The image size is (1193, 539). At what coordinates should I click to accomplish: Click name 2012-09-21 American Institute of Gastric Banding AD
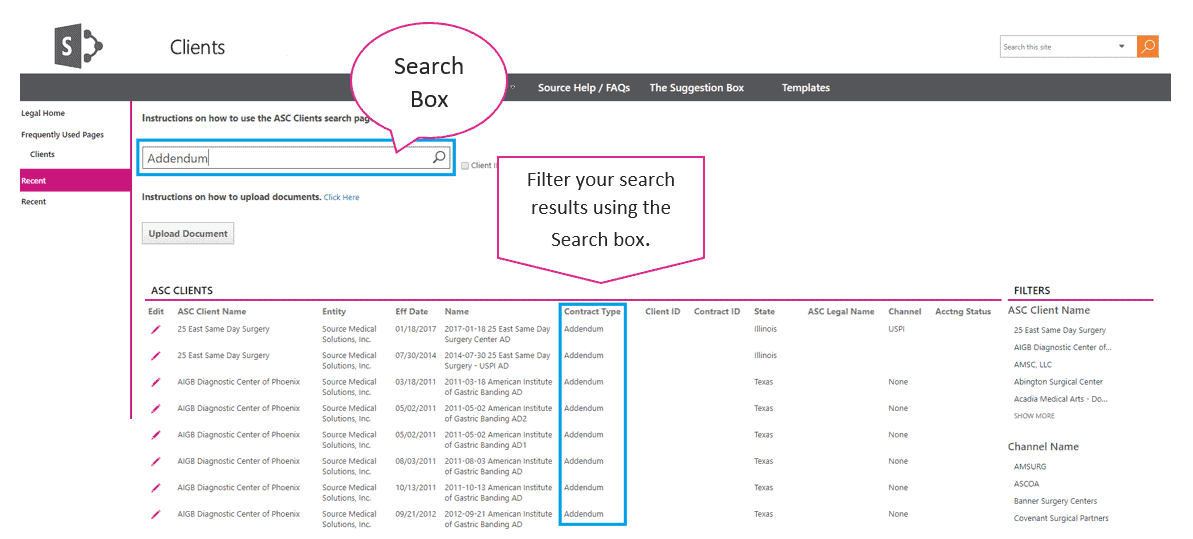(498, 519)
